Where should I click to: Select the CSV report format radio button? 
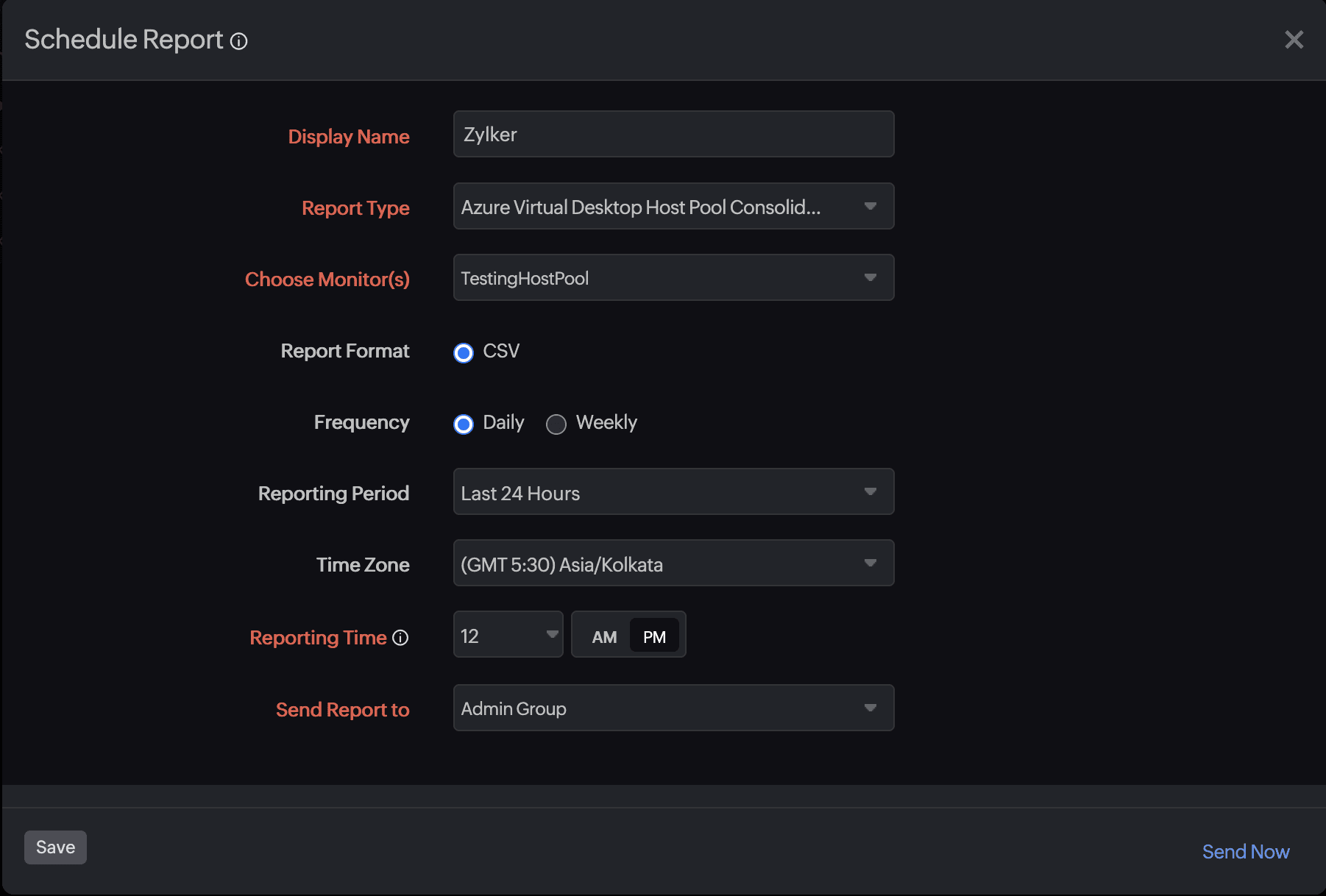[x=464, y=353]
